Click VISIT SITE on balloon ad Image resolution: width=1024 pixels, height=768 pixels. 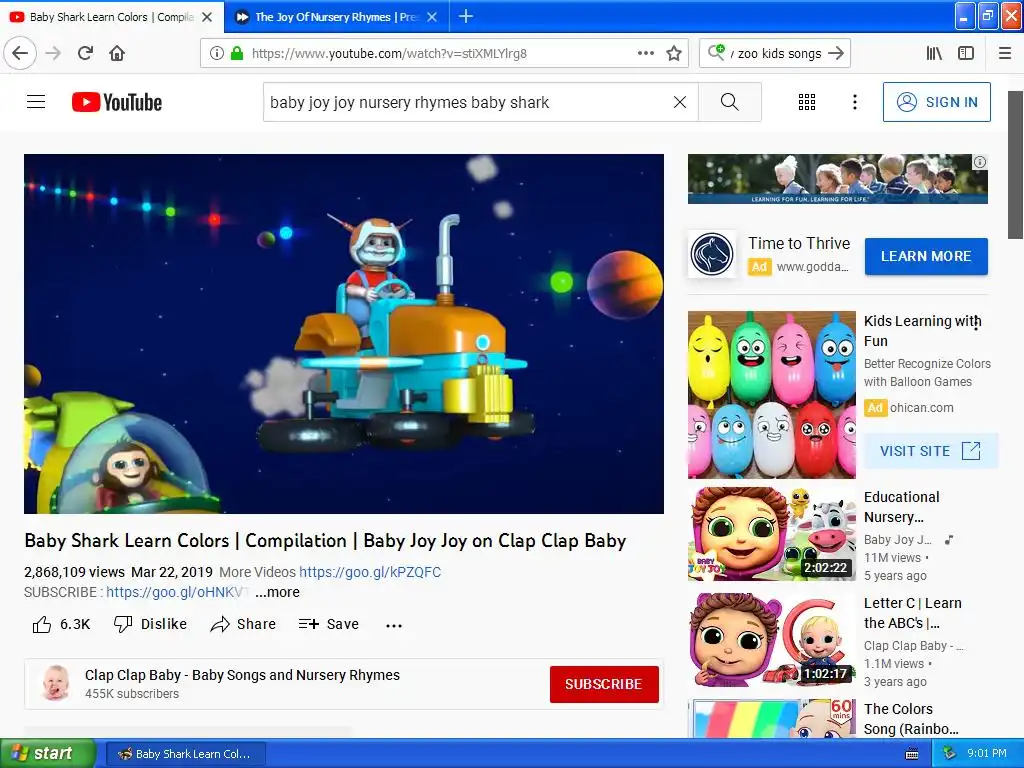coord(931,451)
